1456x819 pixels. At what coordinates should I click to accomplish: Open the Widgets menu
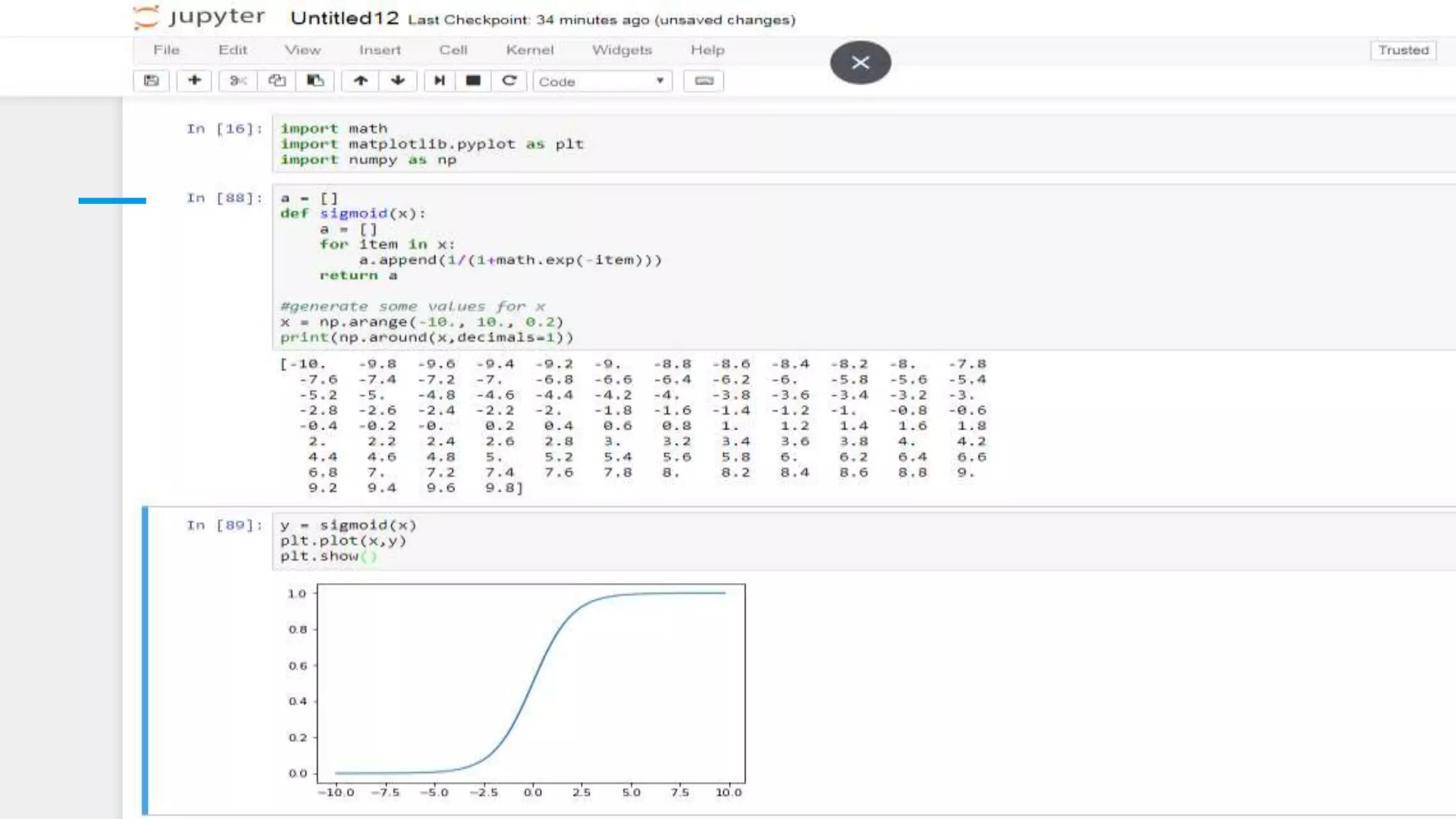[621, 50]
